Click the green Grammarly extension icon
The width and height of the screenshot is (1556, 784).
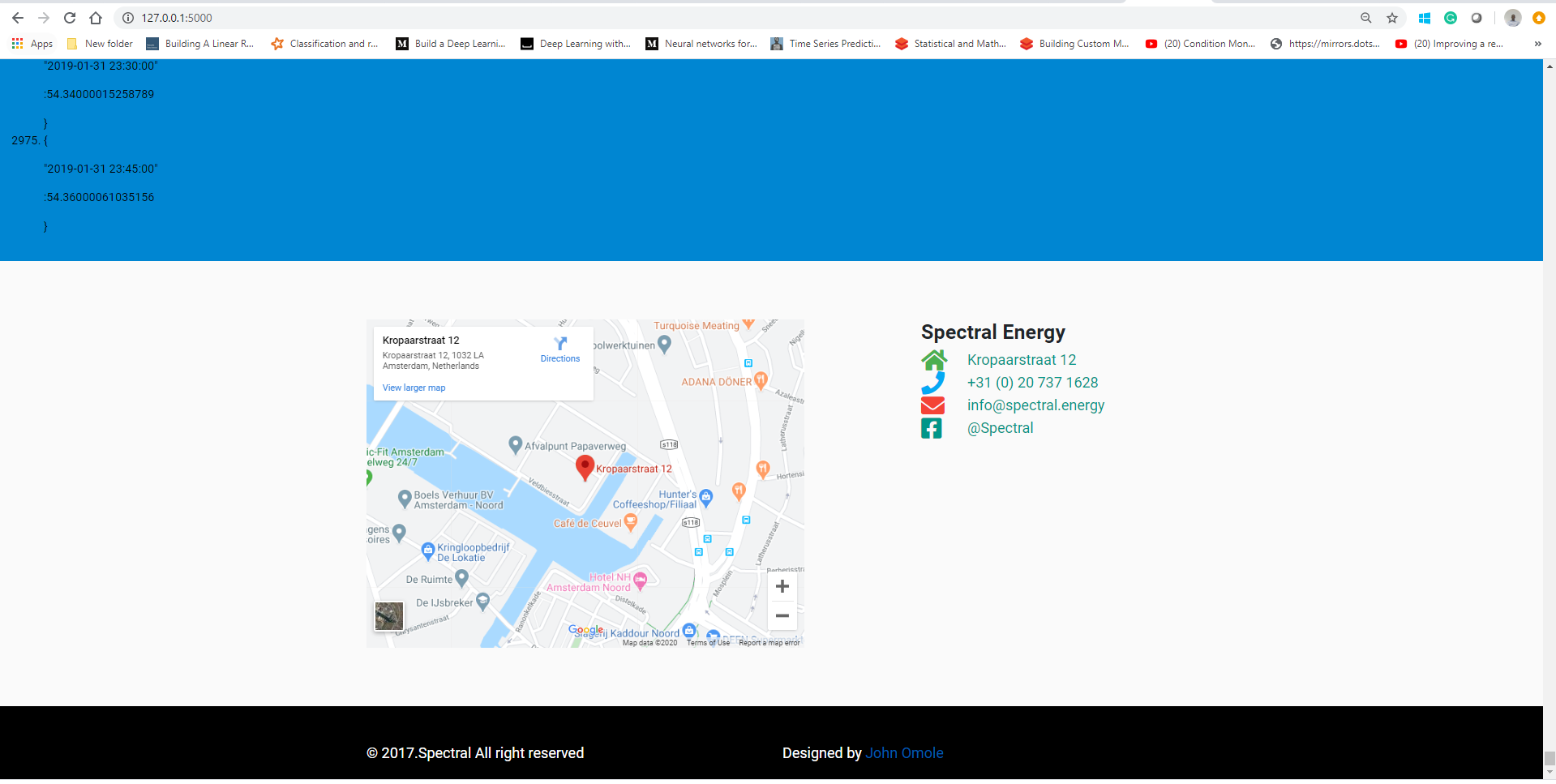(x=1451, y=18)
